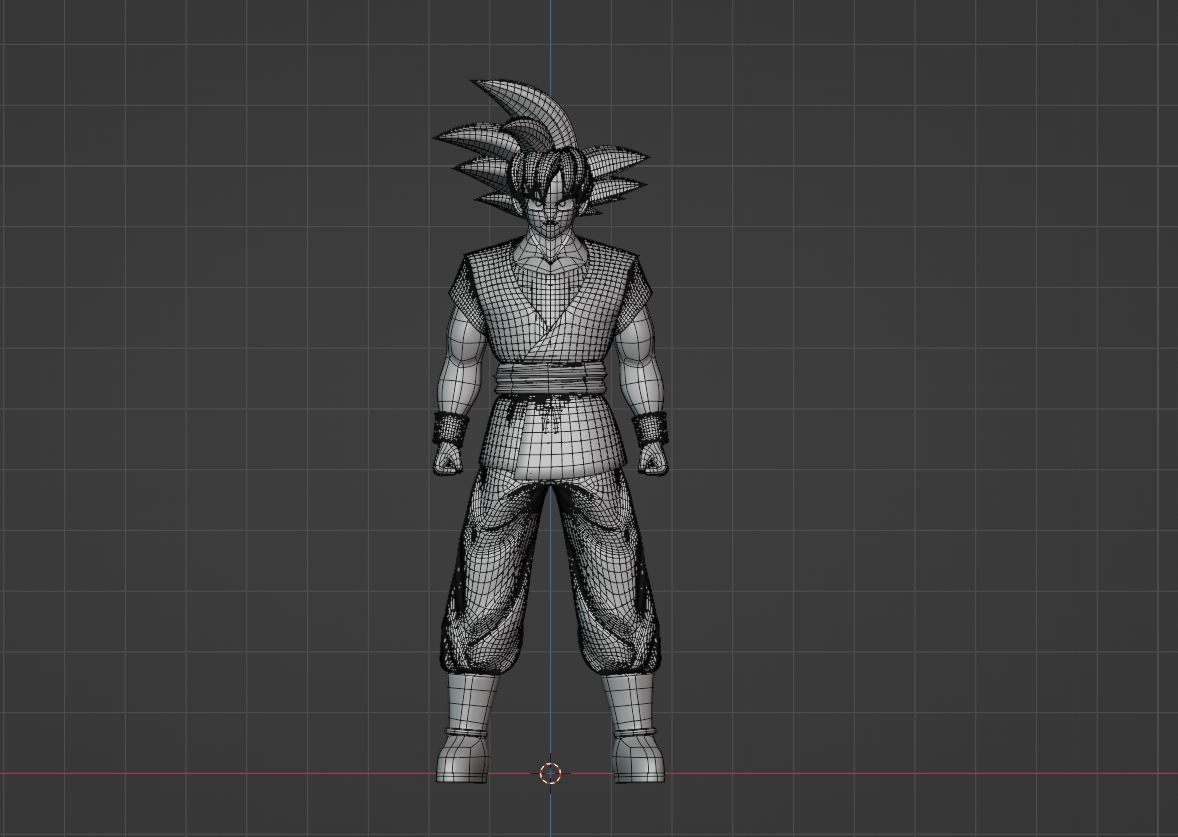Select the character model's face
Image resolution: width=1178 pixels, height=837 pixels.
[553, 210]
